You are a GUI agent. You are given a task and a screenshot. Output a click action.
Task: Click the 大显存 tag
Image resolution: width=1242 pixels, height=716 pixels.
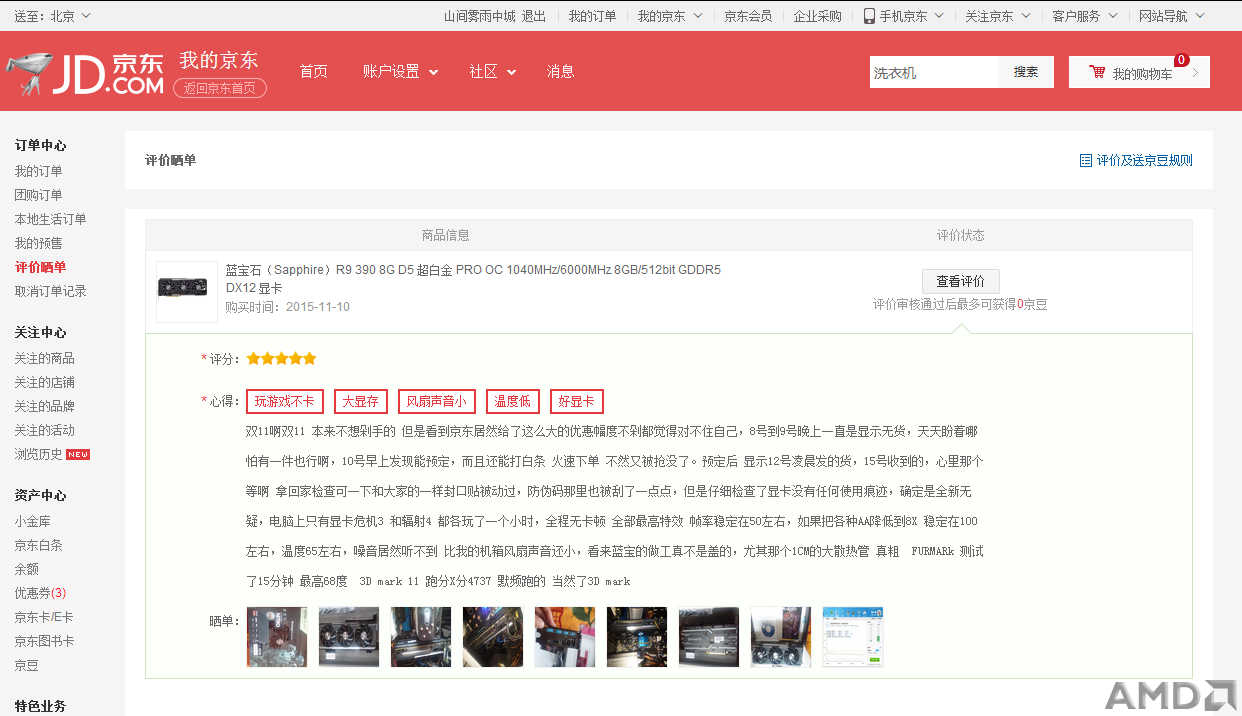tap(360, 402)
